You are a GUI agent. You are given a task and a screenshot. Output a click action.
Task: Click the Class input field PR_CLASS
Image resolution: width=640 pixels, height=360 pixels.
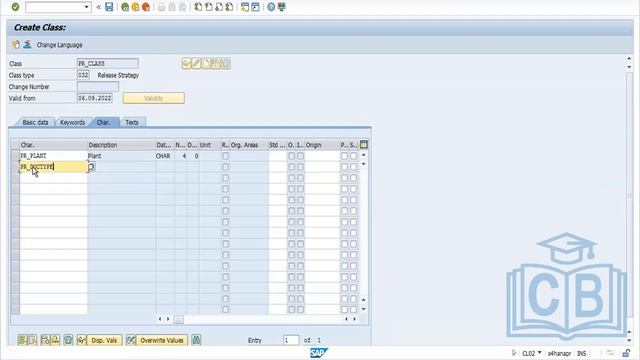point(108,64)
